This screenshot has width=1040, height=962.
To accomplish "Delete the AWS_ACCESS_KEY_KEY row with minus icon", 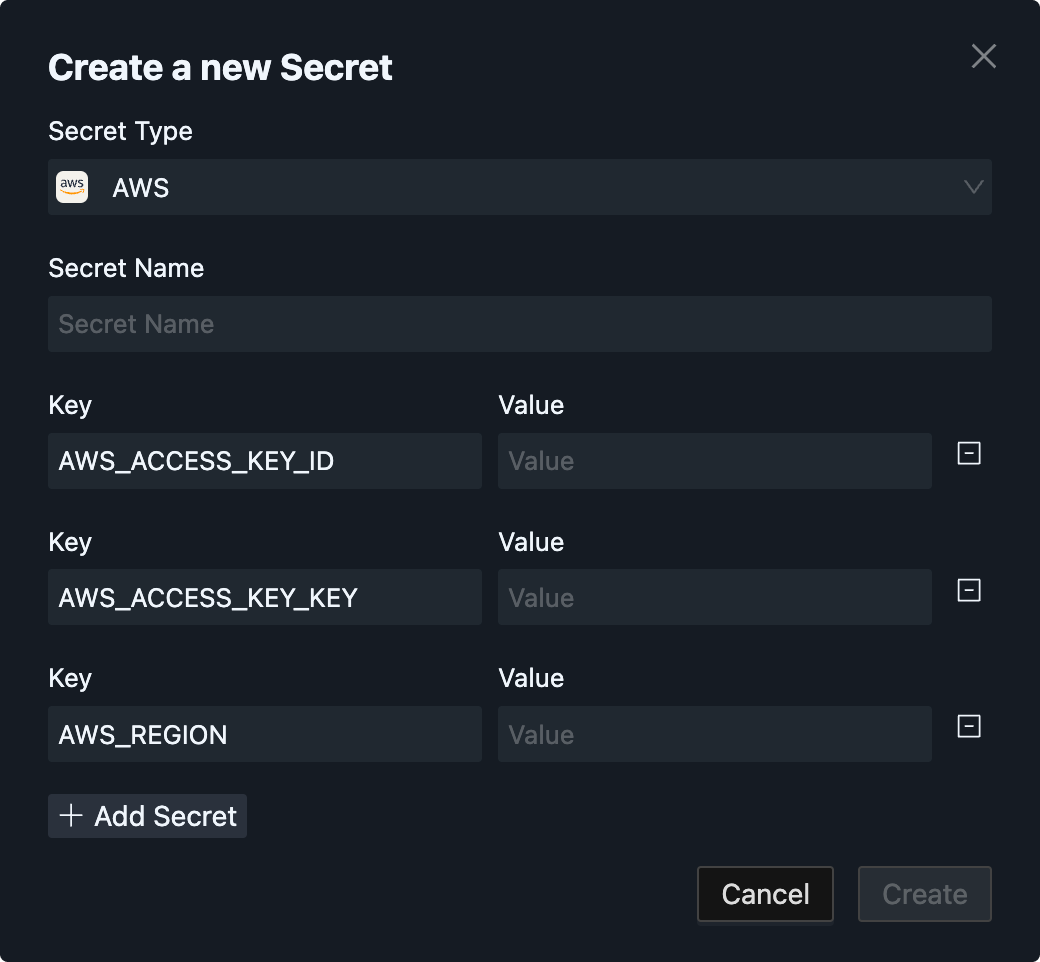I will click(968, 591).
